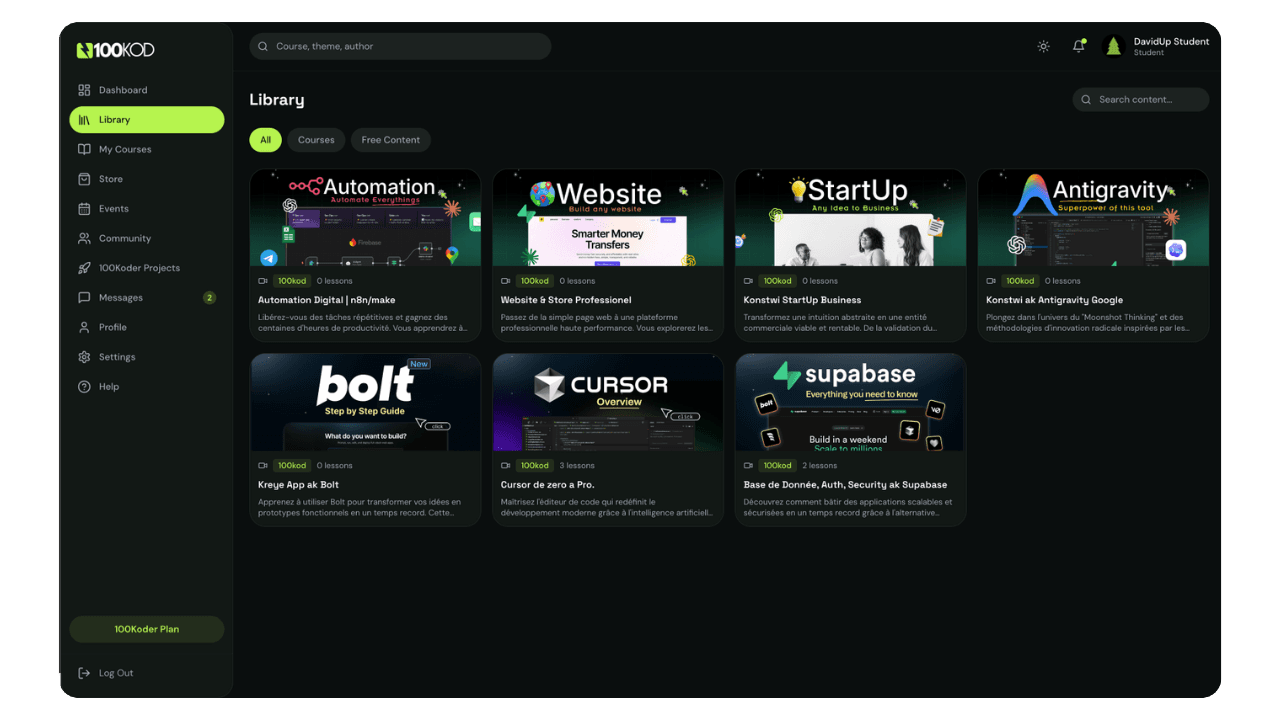Select the Free Content filter
Viewport: 1280px width, 720px height.
coord(390,140)
